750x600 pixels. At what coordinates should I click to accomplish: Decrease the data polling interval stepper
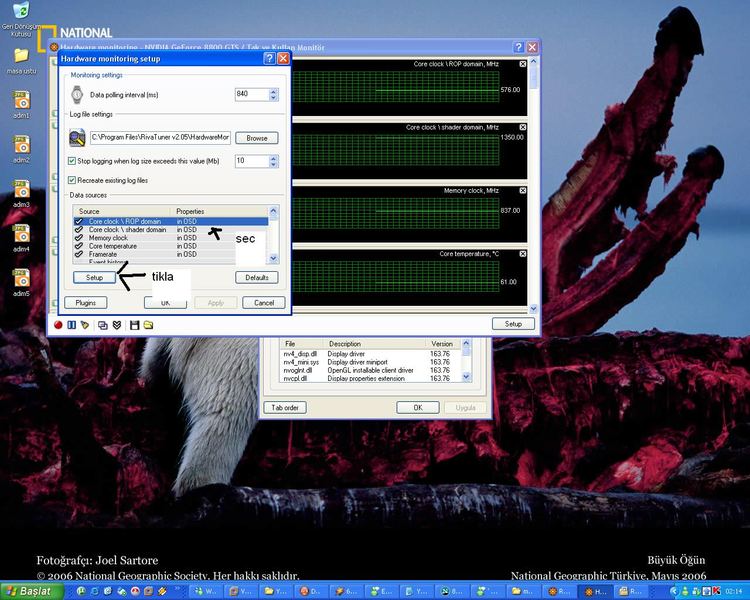click(x=273, y=98)
